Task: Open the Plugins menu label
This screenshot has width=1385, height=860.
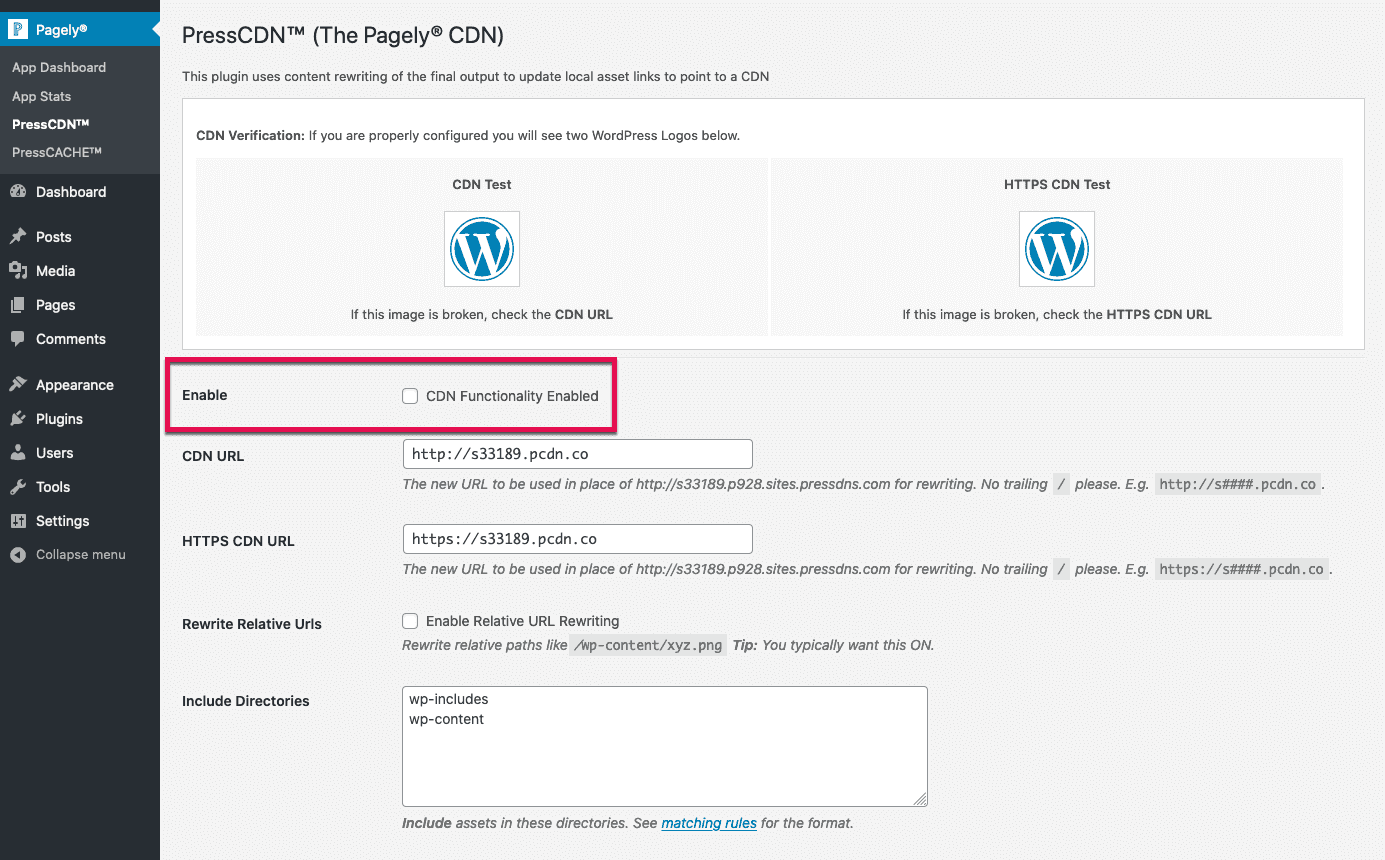Action: [60, 419]
